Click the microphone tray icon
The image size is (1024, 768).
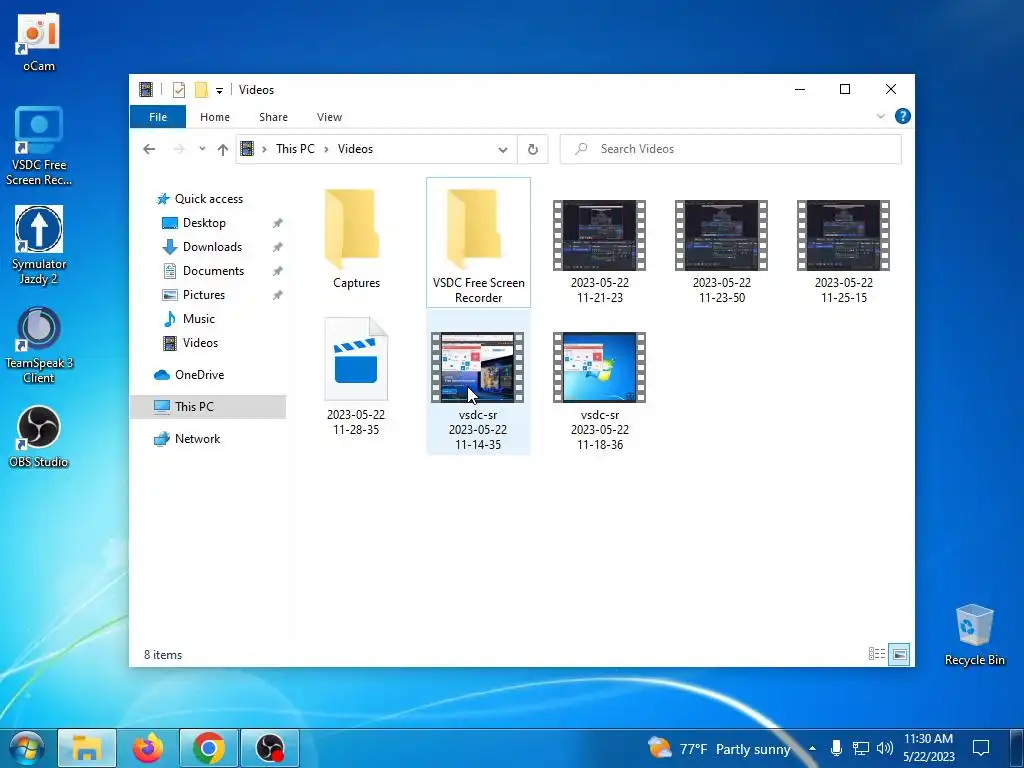(836, 748)
